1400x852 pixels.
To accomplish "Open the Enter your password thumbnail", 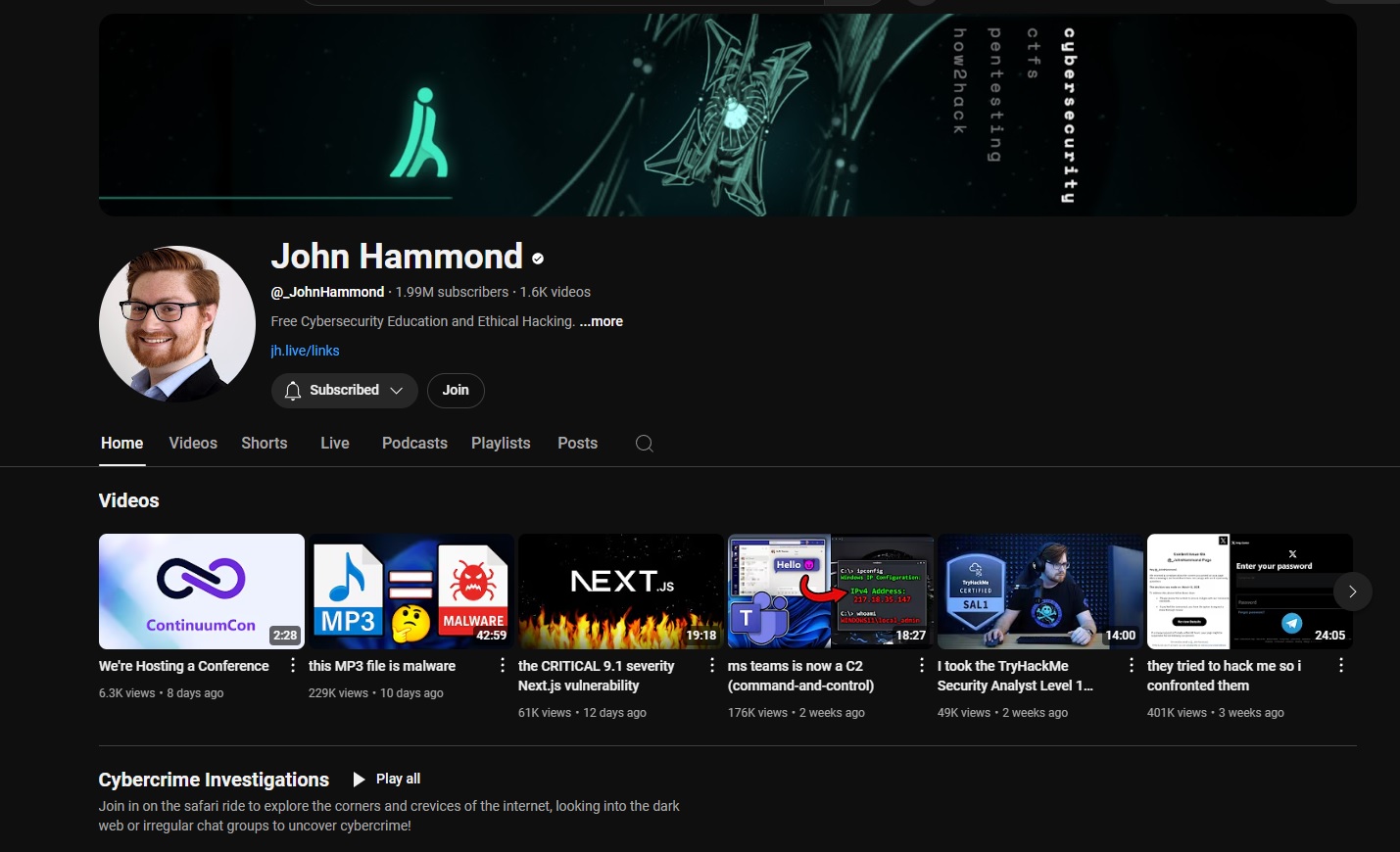I will click(1250, 592).
